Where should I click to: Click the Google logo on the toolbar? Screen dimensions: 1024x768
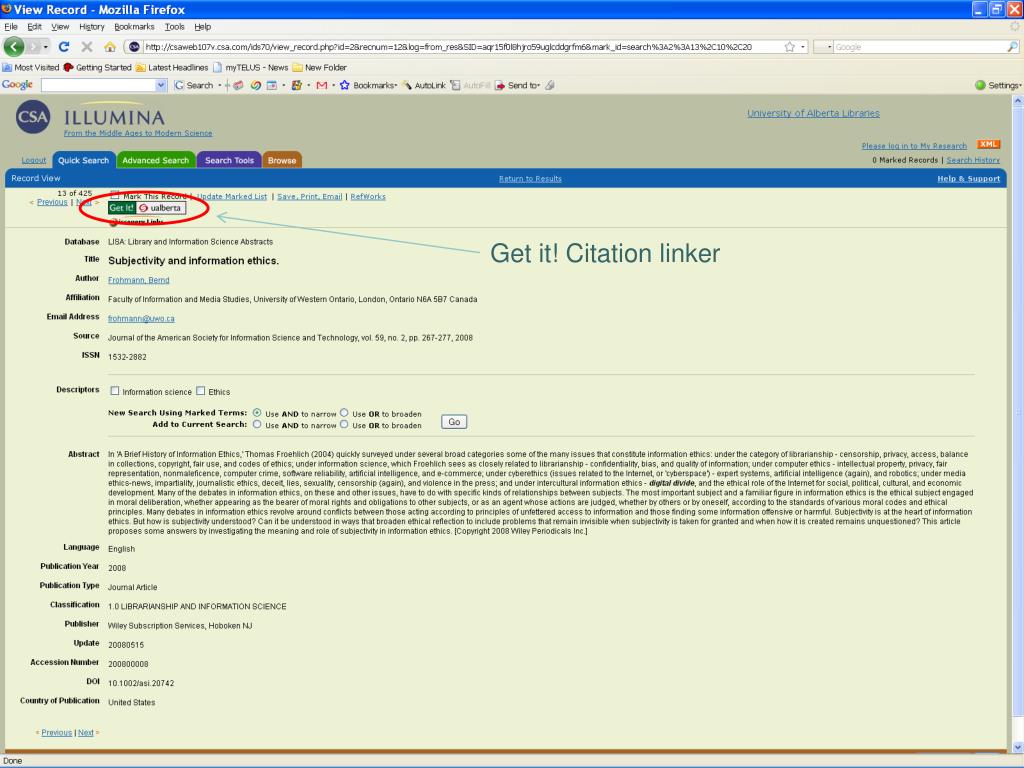click(18, 85)
